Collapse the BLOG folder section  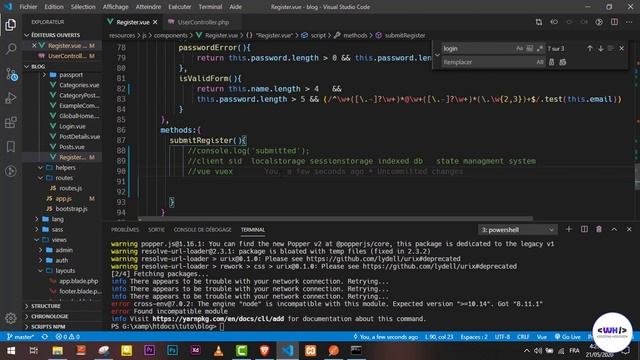click(x=38, y=66)
